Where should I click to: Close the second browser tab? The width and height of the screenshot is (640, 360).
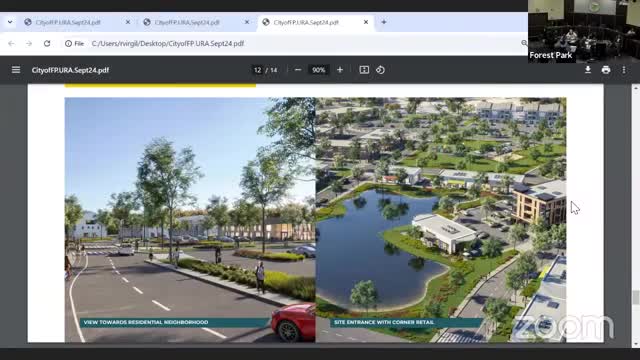(247, 22)
